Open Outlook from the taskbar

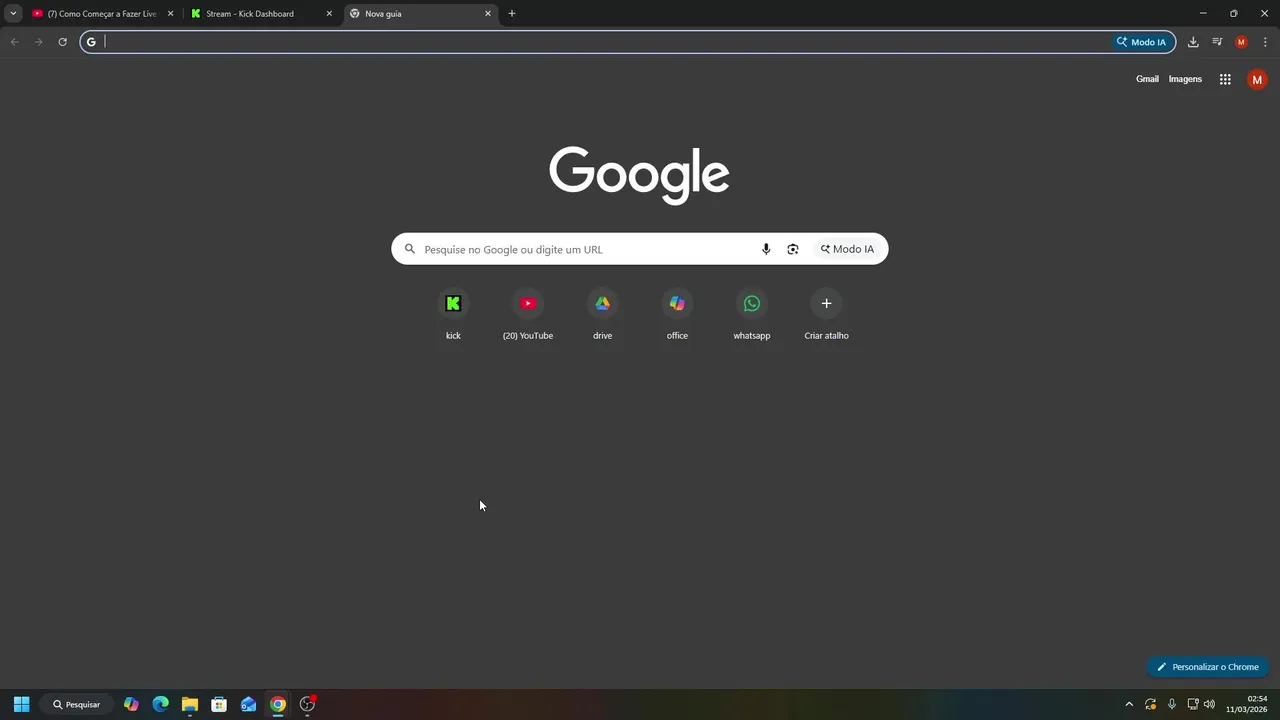tap(249, 704)
